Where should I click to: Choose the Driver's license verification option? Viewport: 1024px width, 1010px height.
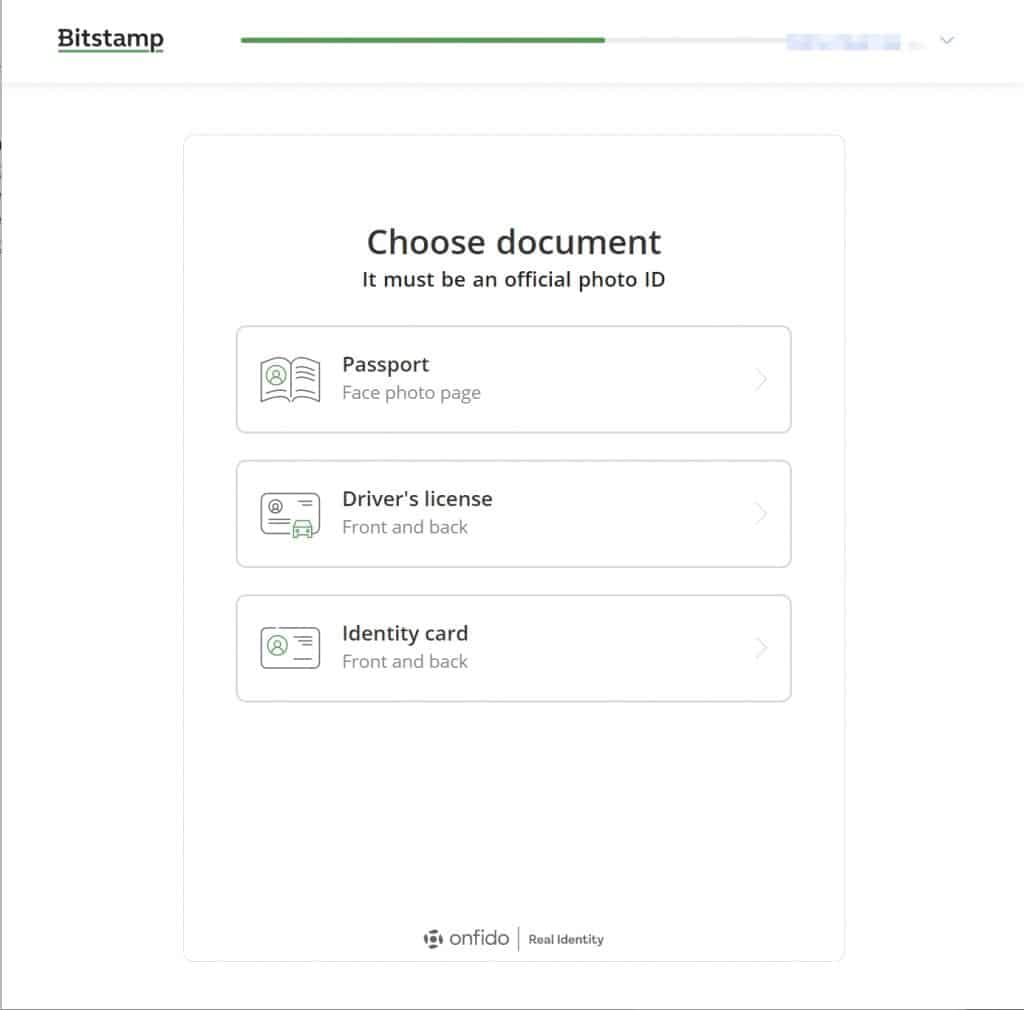[513, 513]
